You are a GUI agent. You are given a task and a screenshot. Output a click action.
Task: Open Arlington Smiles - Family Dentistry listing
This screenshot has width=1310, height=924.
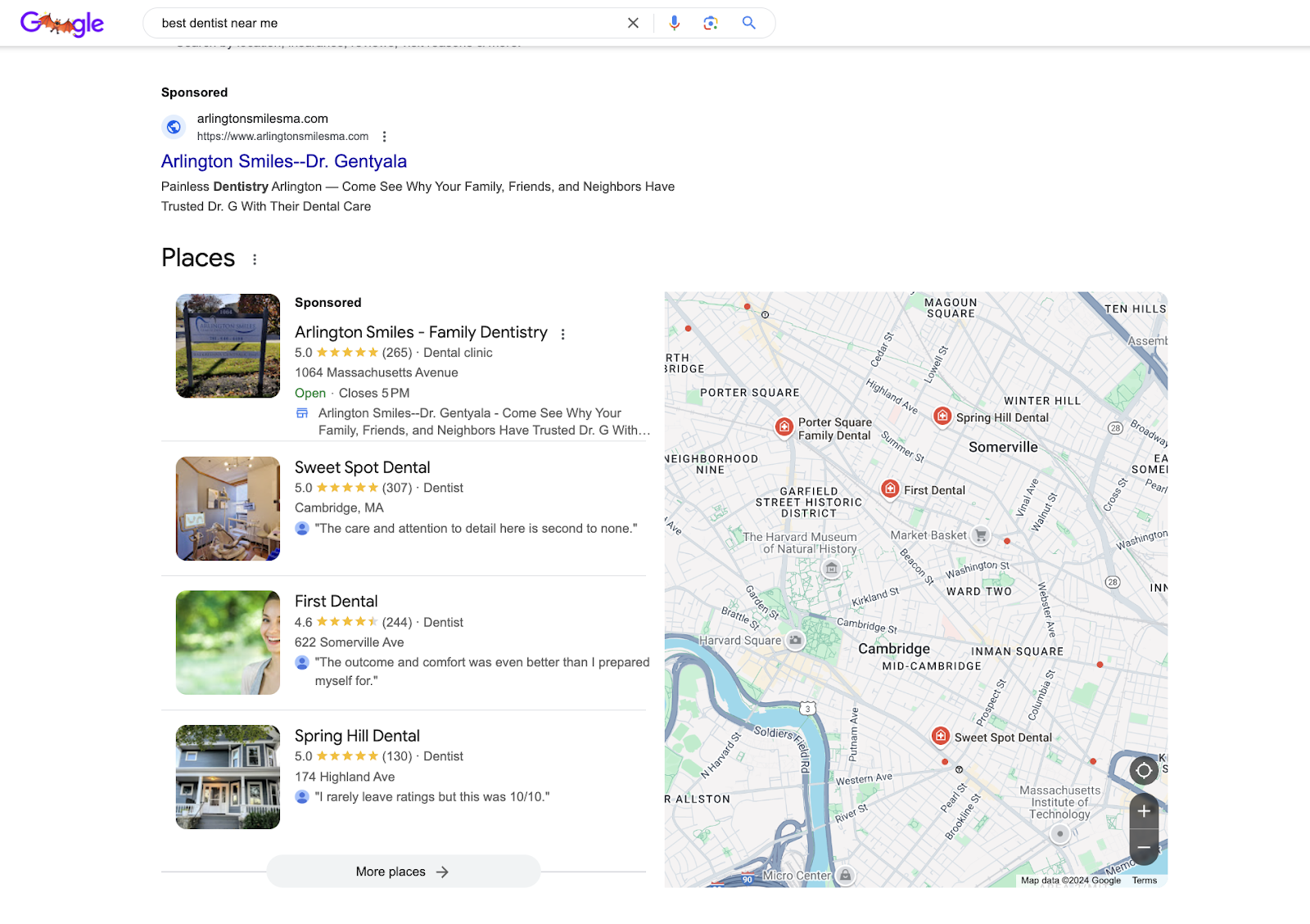point(421,332)
